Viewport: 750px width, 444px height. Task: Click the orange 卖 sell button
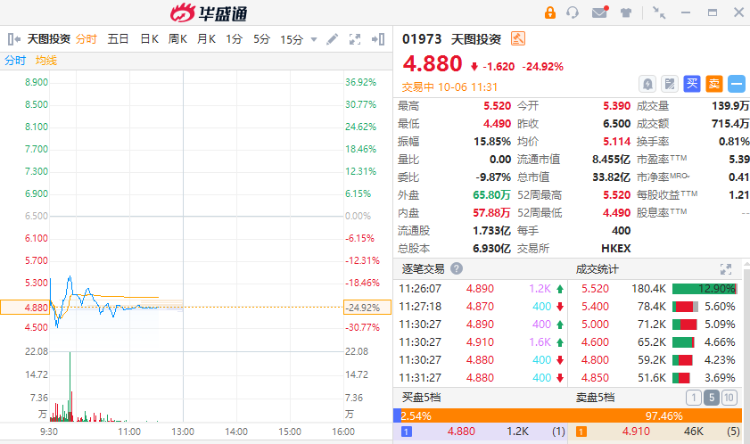714,84
